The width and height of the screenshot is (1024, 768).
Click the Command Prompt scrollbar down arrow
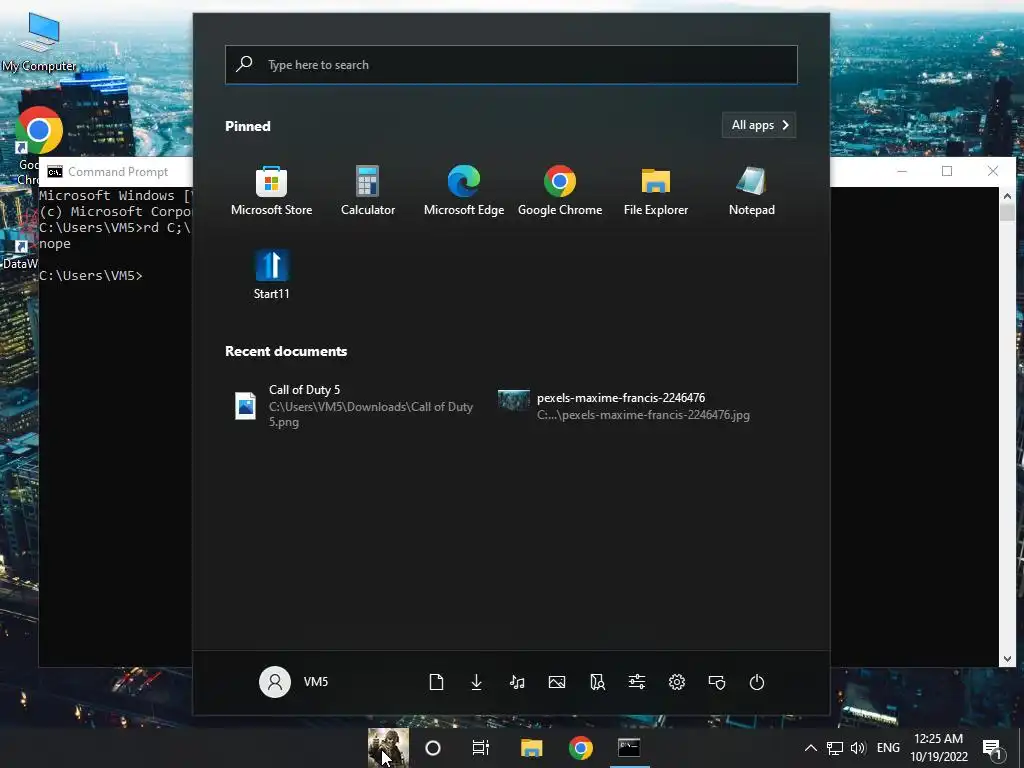coord(1007,659)
